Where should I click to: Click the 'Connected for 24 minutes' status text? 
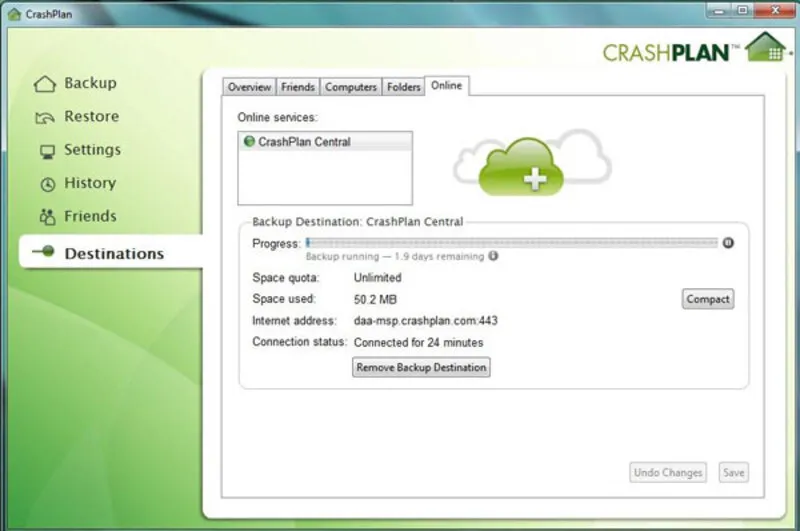pyautogui.click(x=418, y=342)
